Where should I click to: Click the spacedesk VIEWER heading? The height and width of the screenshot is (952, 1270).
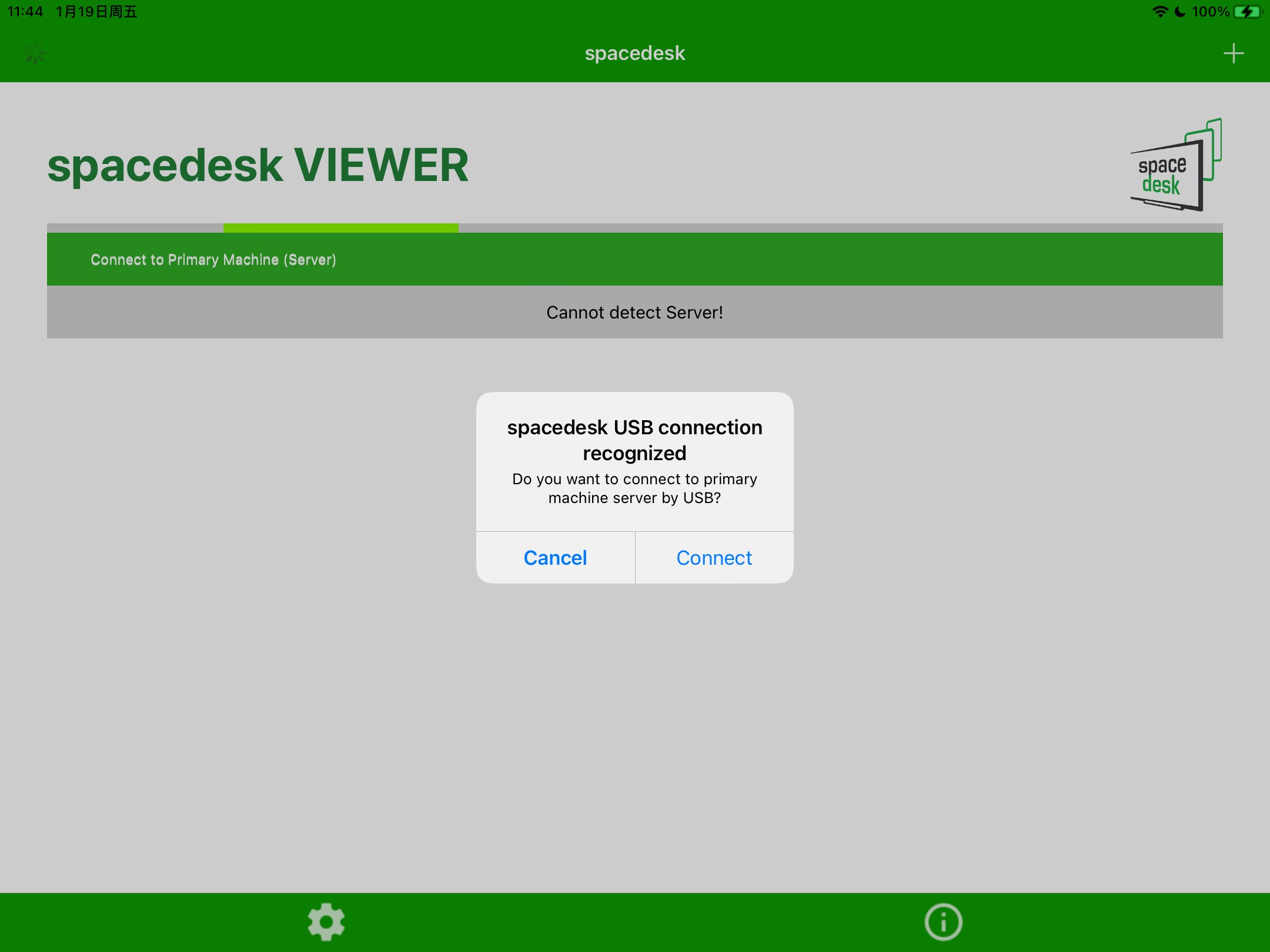pos(258,166)
